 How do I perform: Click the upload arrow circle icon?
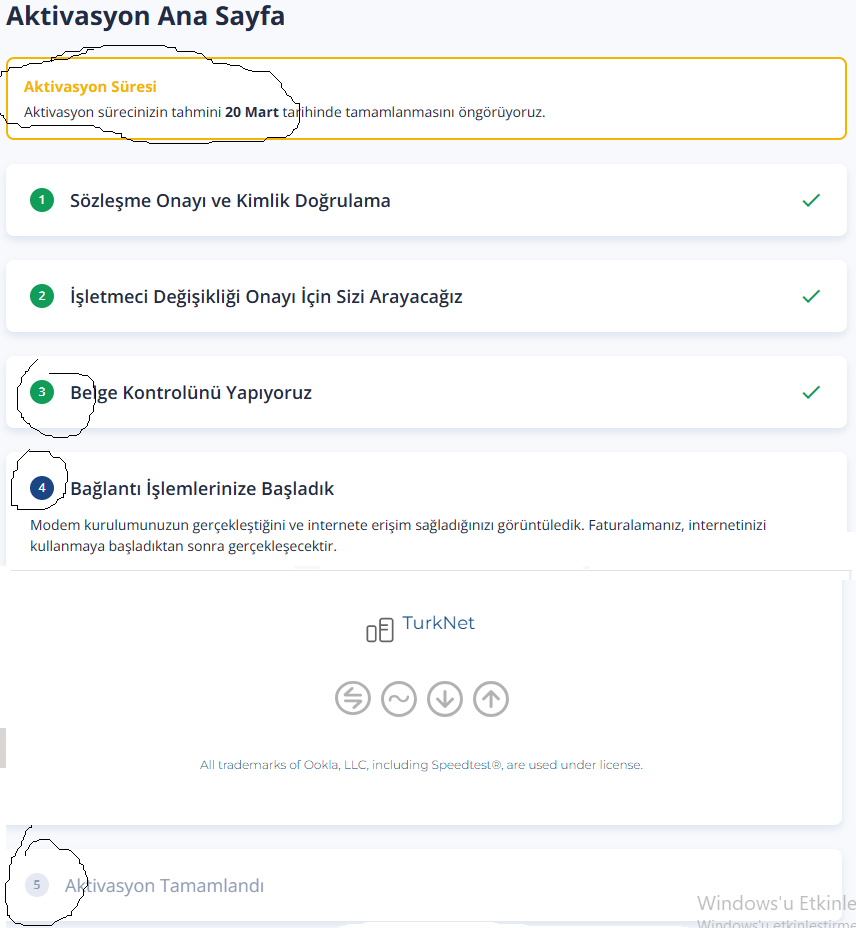pos(491,699)
